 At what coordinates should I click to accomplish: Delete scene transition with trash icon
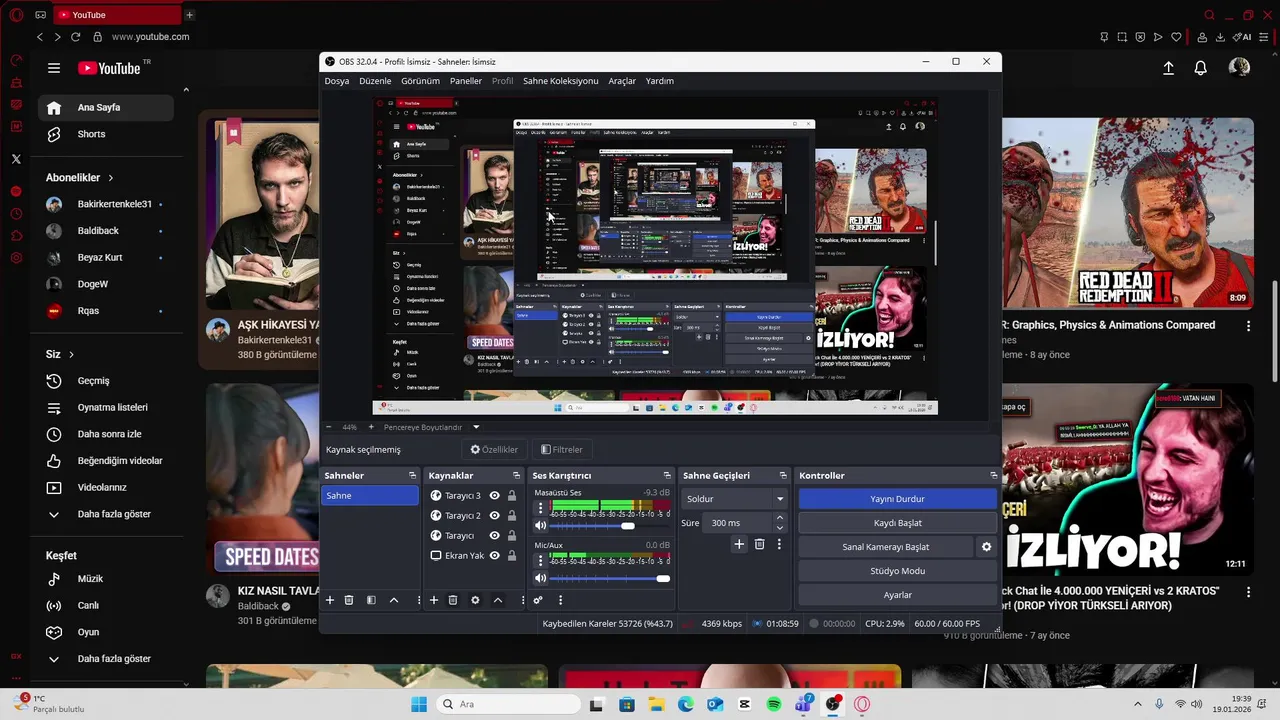click(x=760, y=544)
